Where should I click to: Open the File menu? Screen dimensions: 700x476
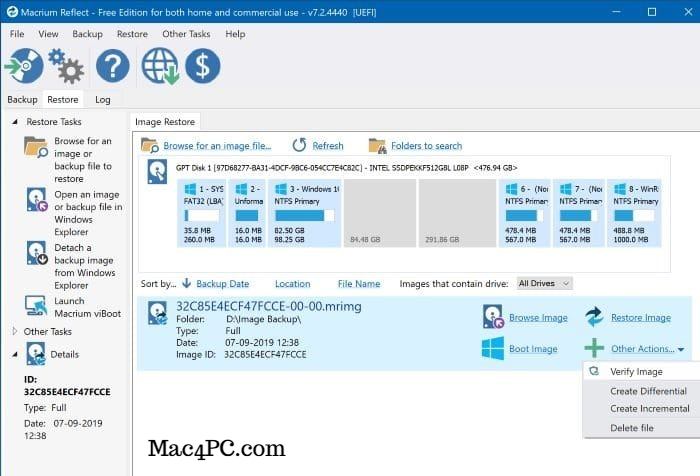click(17, 34)
